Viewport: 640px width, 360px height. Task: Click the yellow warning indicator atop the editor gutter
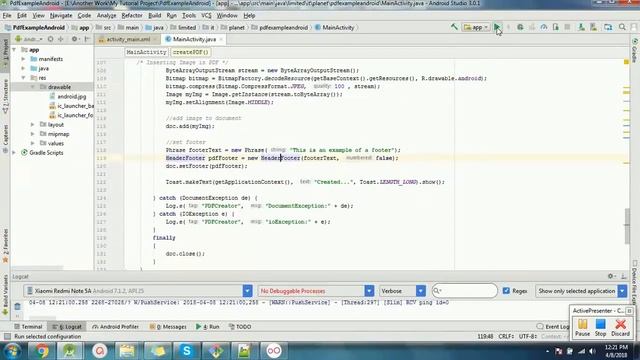click(x=626, y=62)
